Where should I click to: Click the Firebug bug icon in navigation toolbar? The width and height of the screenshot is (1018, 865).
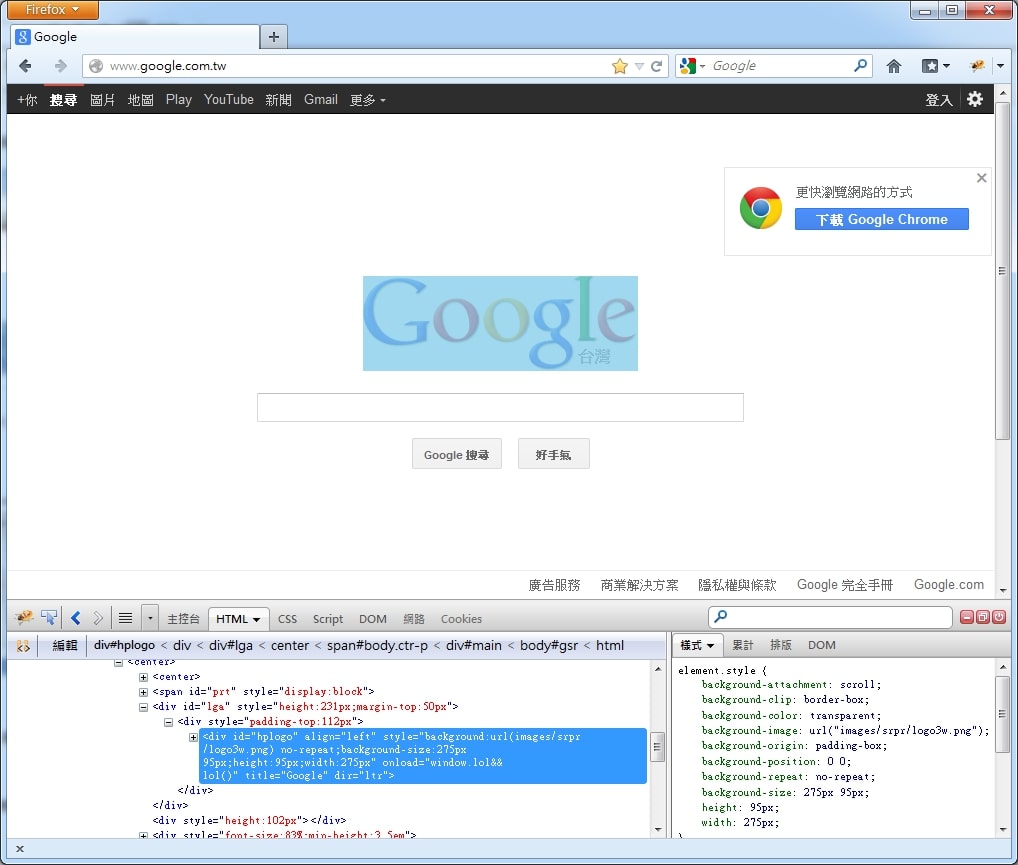(977, 66)
